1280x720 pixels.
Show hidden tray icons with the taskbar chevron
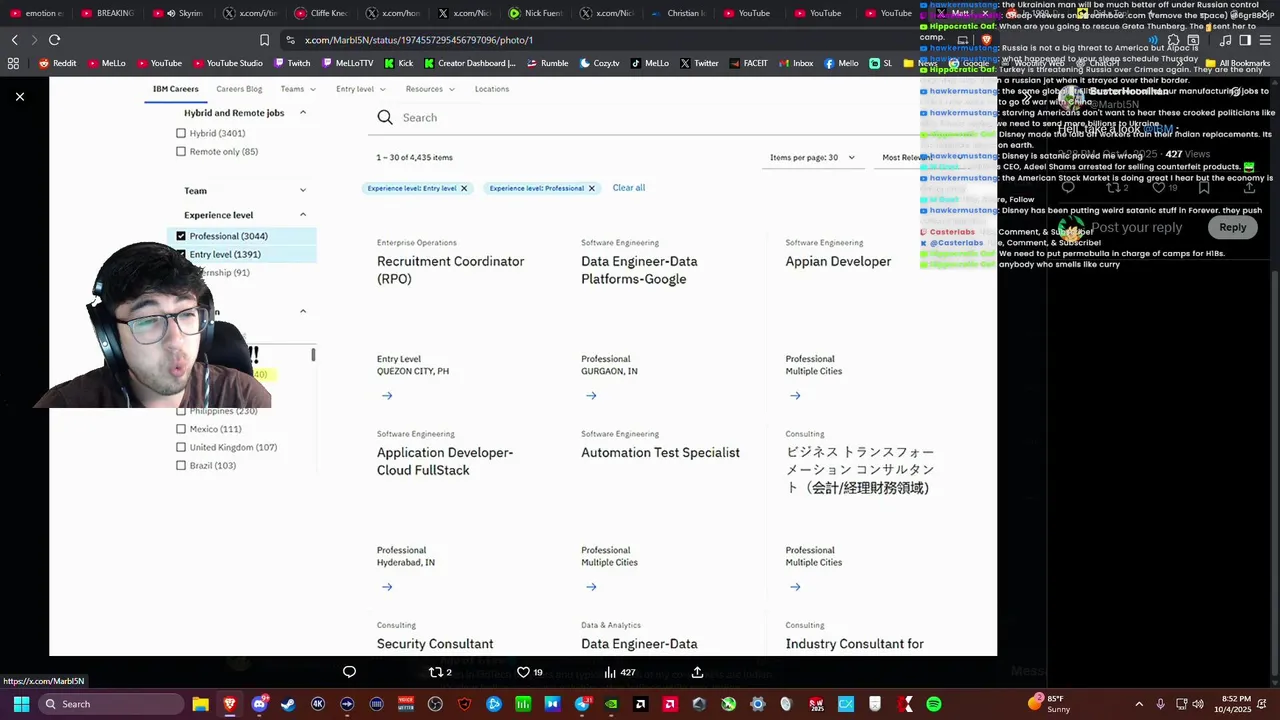1139,704
